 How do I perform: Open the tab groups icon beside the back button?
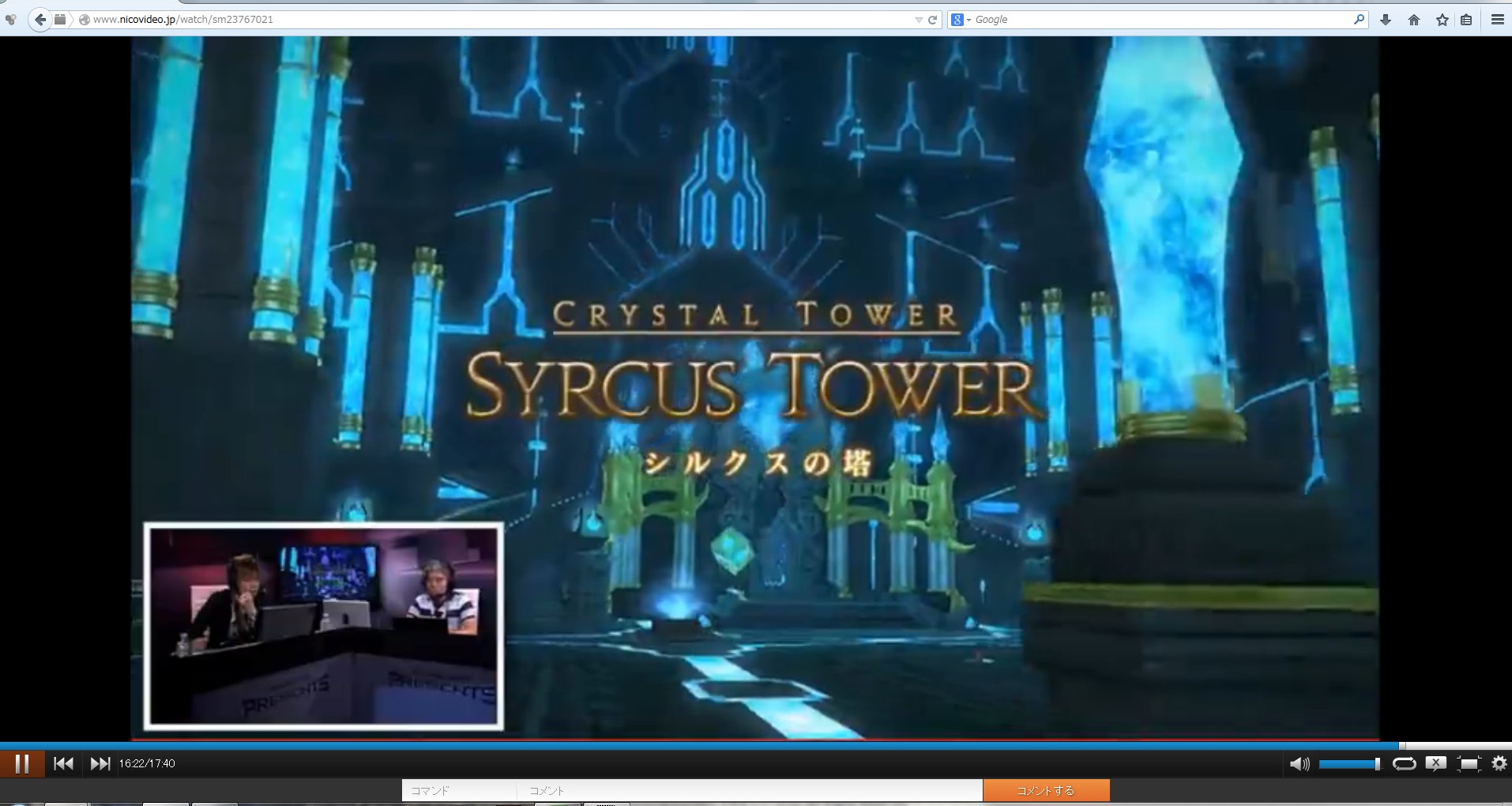60,20
